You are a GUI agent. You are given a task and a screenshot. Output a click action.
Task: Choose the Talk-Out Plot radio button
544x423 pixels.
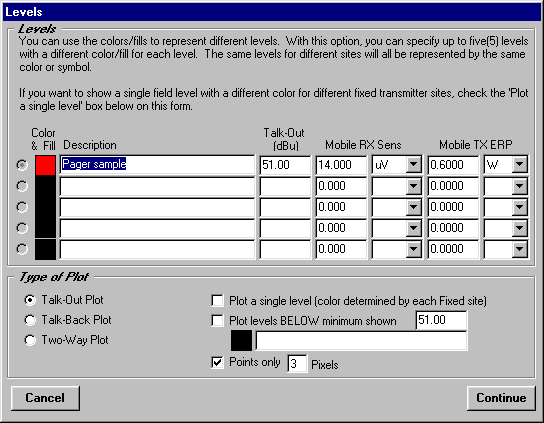30,300
